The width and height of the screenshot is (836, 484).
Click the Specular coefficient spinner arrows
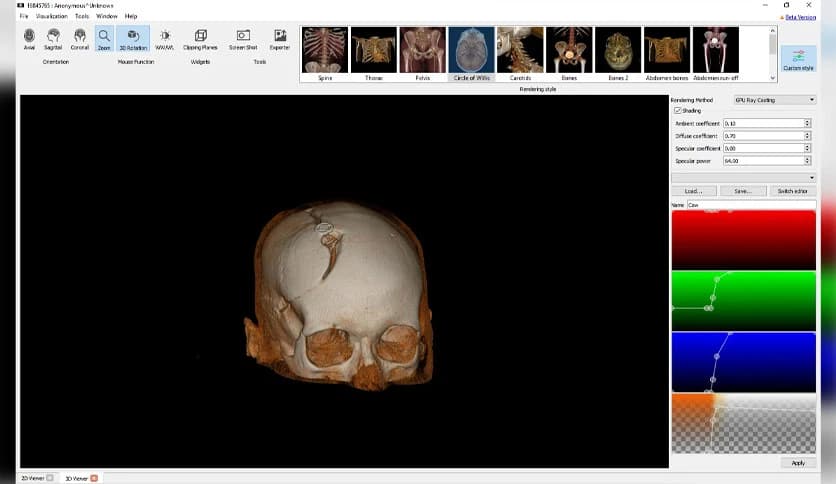click(x=807, y=148)
